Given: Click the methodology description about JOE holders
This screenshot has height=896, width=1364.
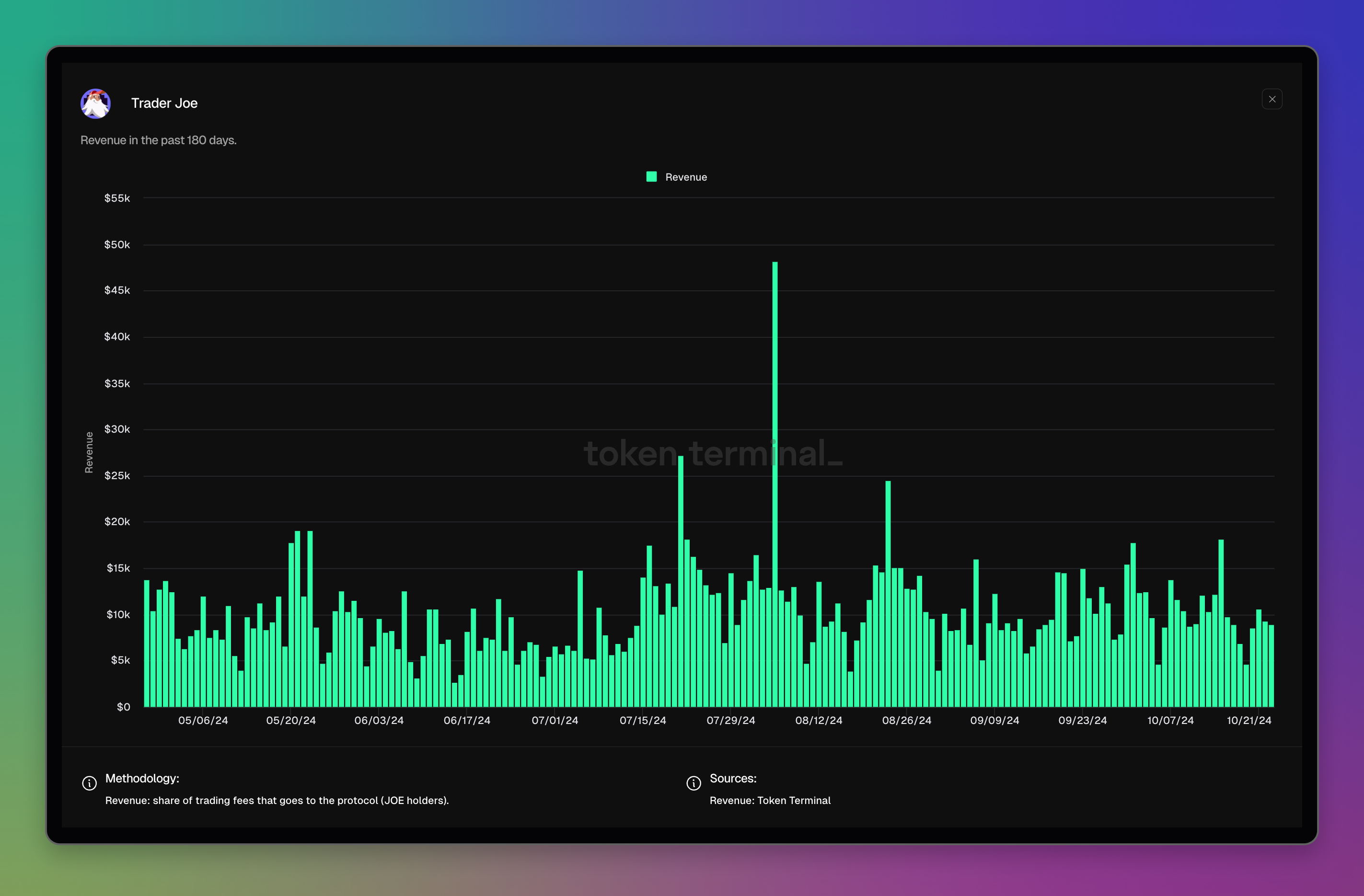Looking at the screenshot, I should (x=277, y=800).
